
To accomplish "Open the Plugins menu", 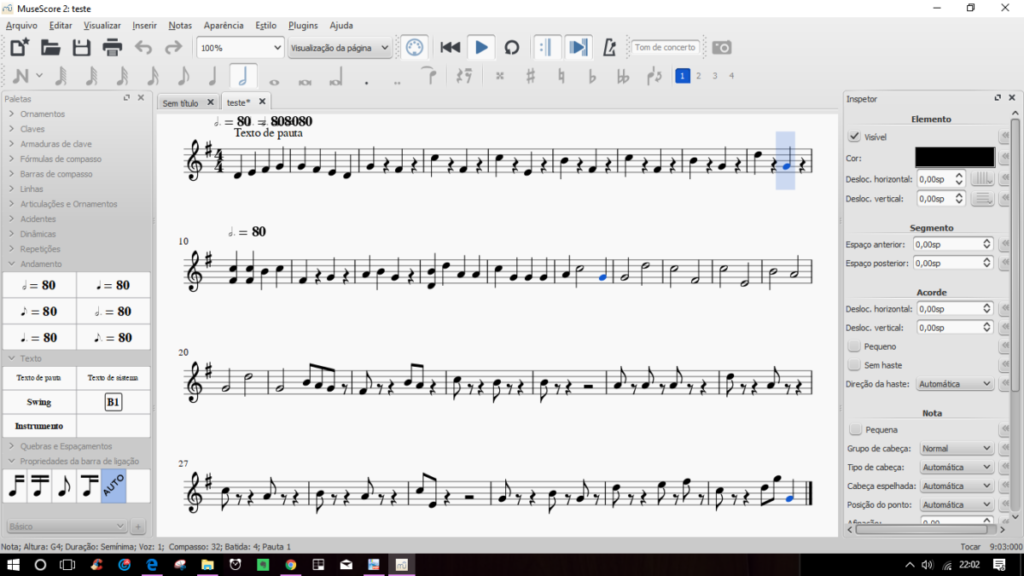I will 303,25.
